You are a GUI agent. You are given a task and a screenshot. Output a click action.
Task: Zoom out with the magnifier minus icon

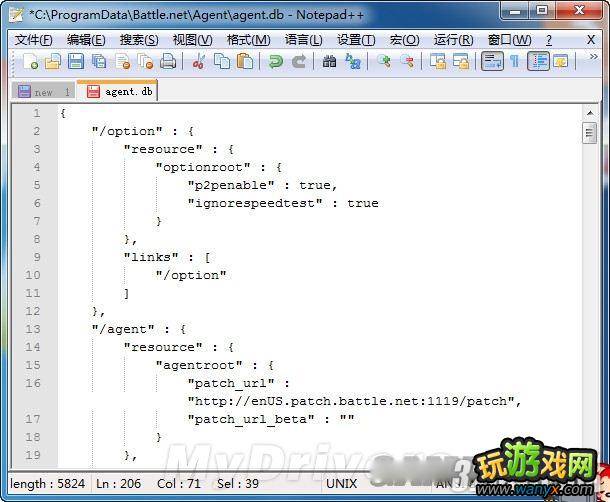pyautogui.click(x=407, y=61)
